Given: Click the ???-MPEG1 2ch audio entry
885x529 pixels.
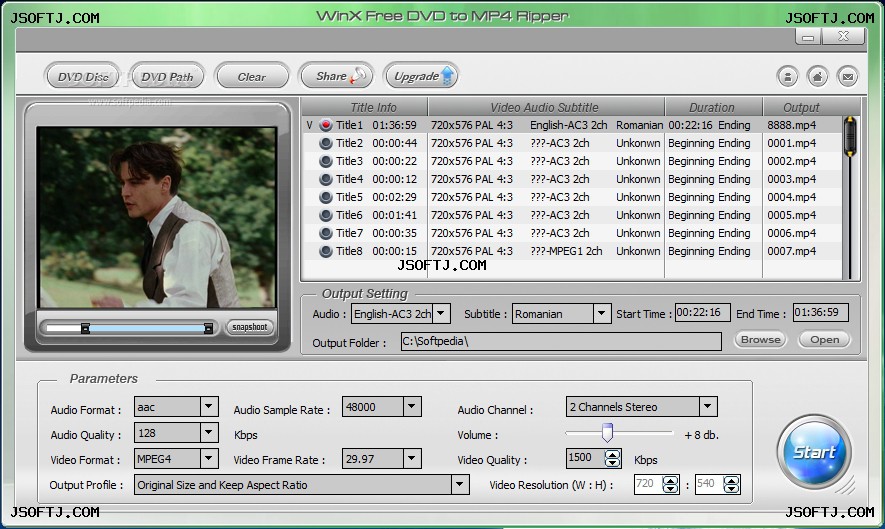Looking at the screenshot, I should (x=566, y=251).
